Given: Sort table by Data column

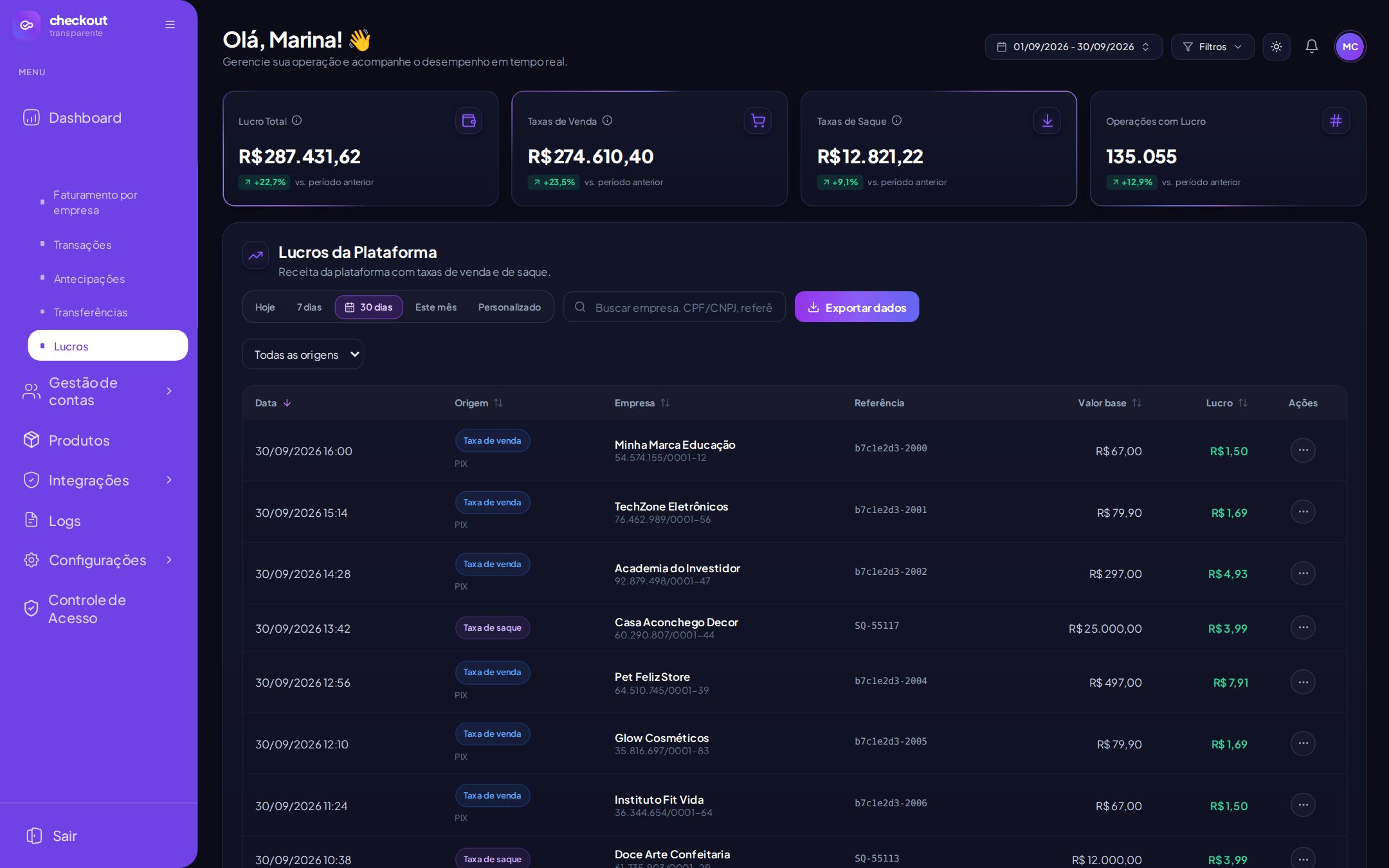Looking at the screenshot, I should pos(273,403).
